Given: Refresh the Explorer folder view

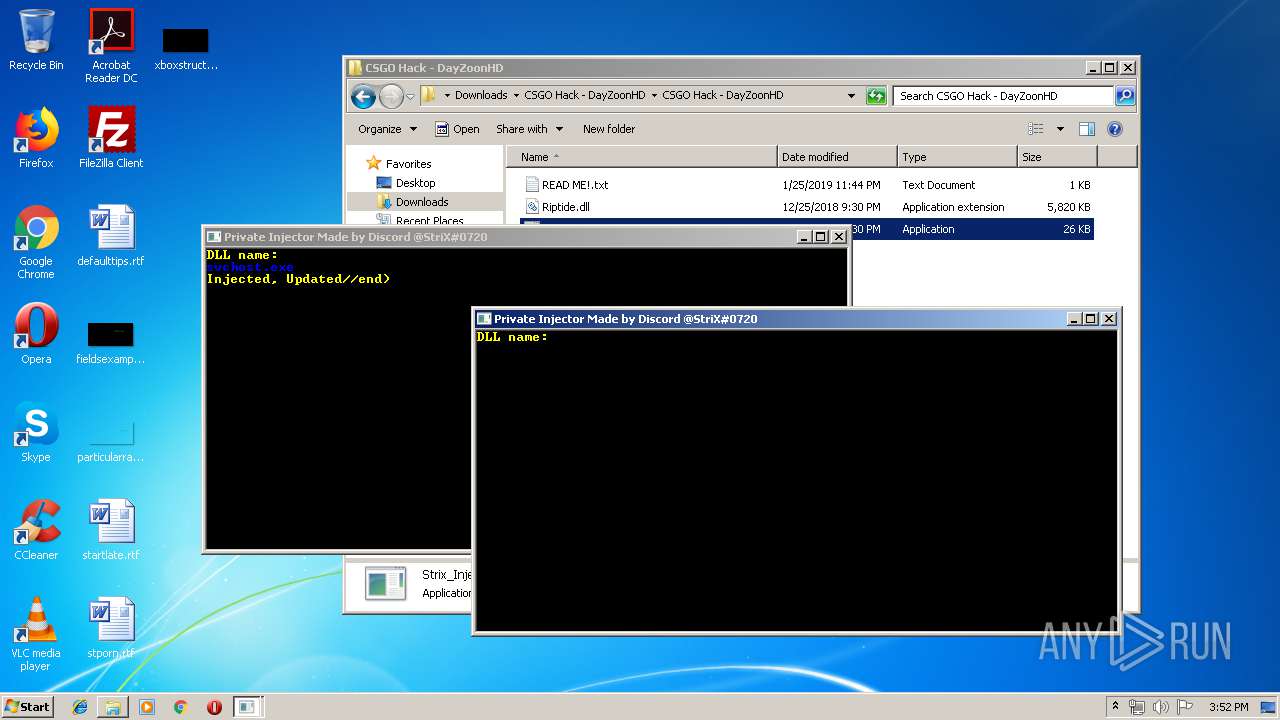Looking at the screenshot, I should (876, 96).
